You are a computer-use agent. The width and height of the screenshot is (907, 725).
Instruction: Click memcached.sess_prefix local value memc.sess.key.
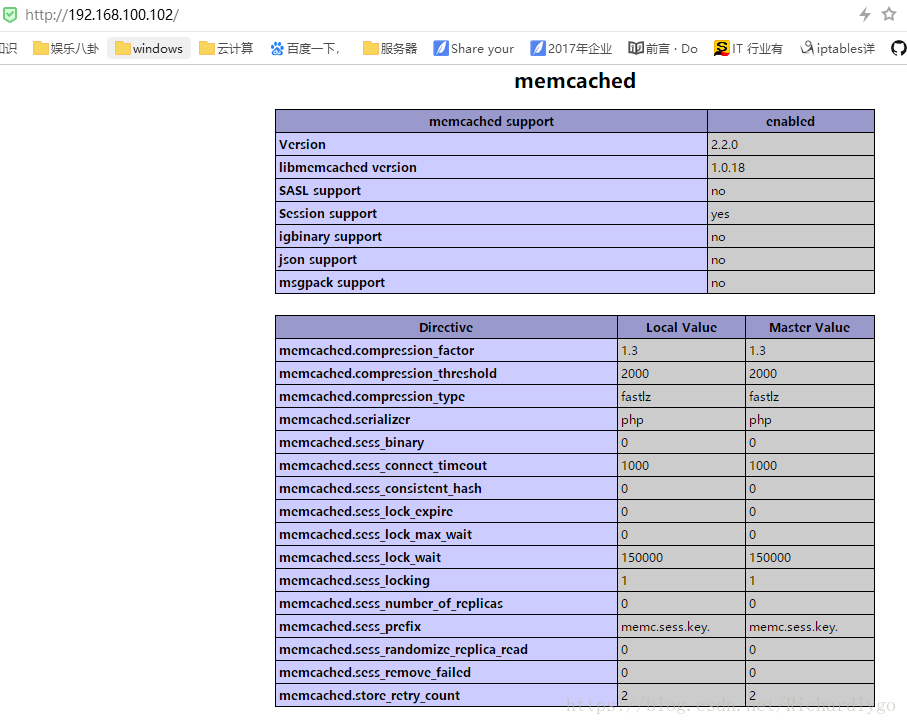(x=665, y=627)
